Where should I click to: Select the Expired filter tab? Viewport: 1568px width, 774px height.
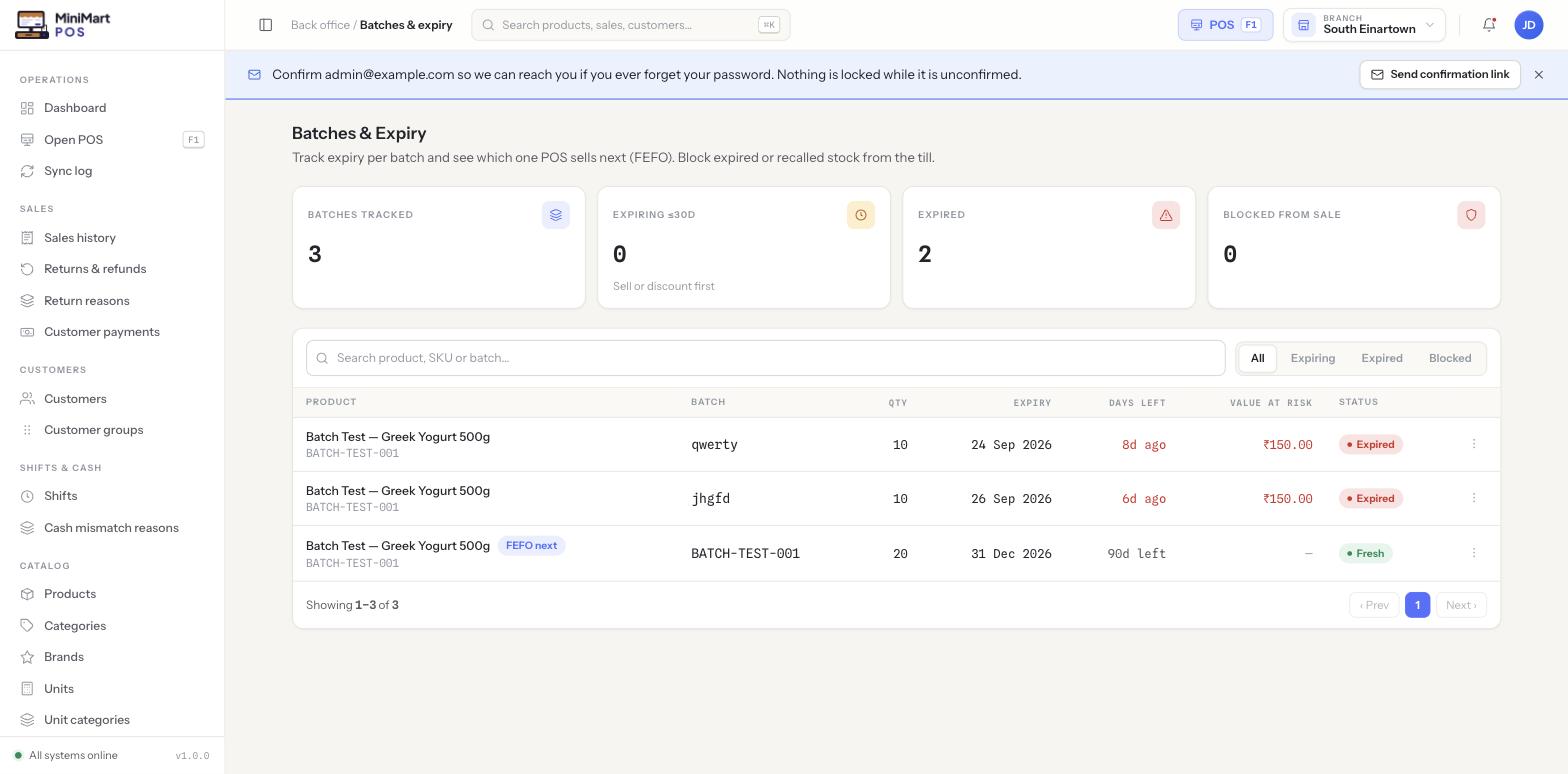point(1382,358)
